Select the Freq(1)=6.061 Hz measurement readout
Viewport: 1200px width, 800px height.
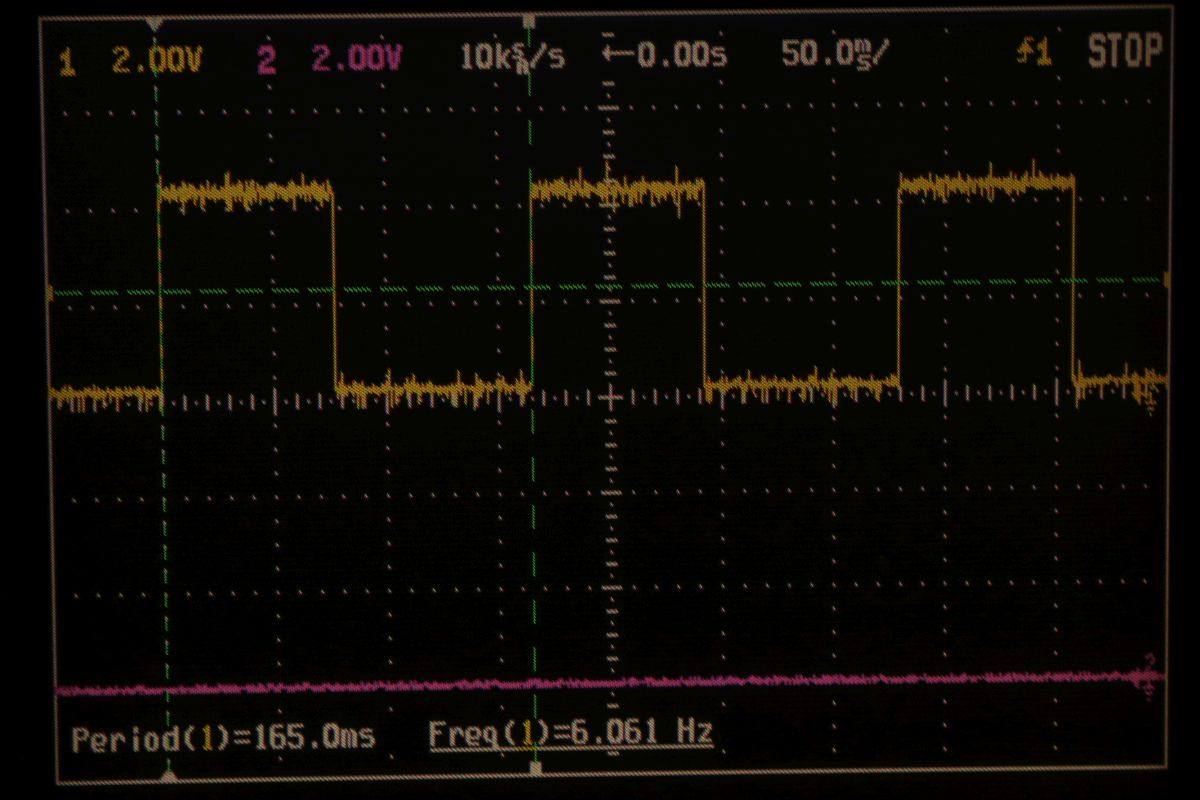(x=570, y=733)
